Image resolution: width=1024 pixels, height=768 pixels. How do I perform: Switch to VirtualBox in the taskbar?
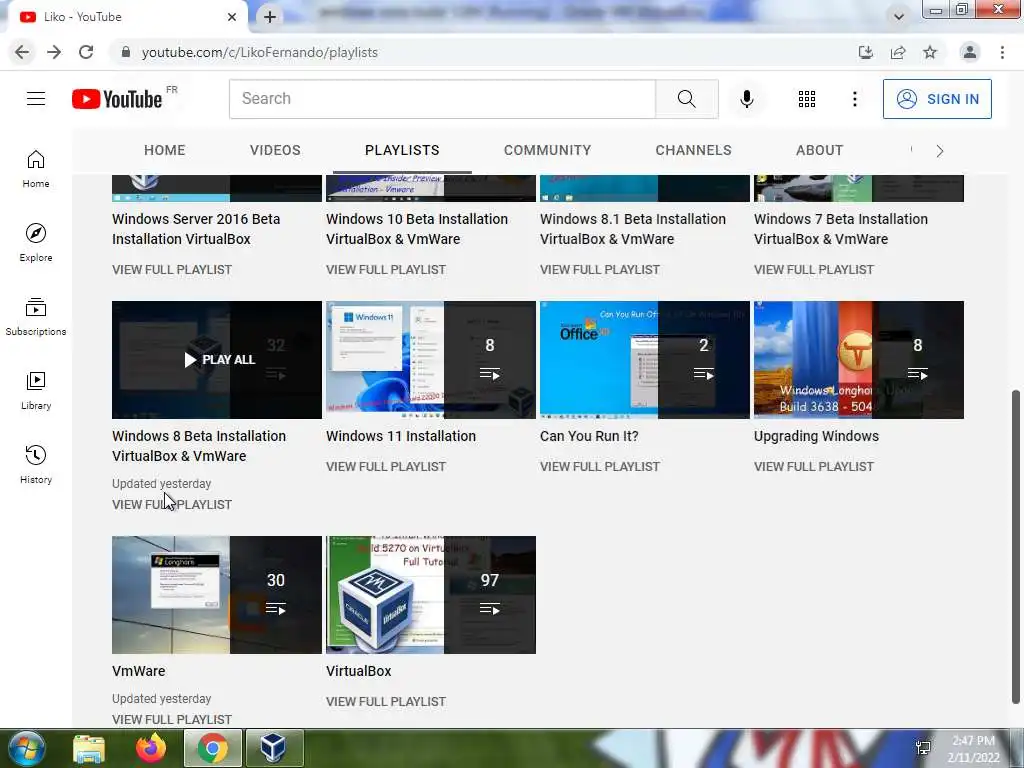point(273,748)
